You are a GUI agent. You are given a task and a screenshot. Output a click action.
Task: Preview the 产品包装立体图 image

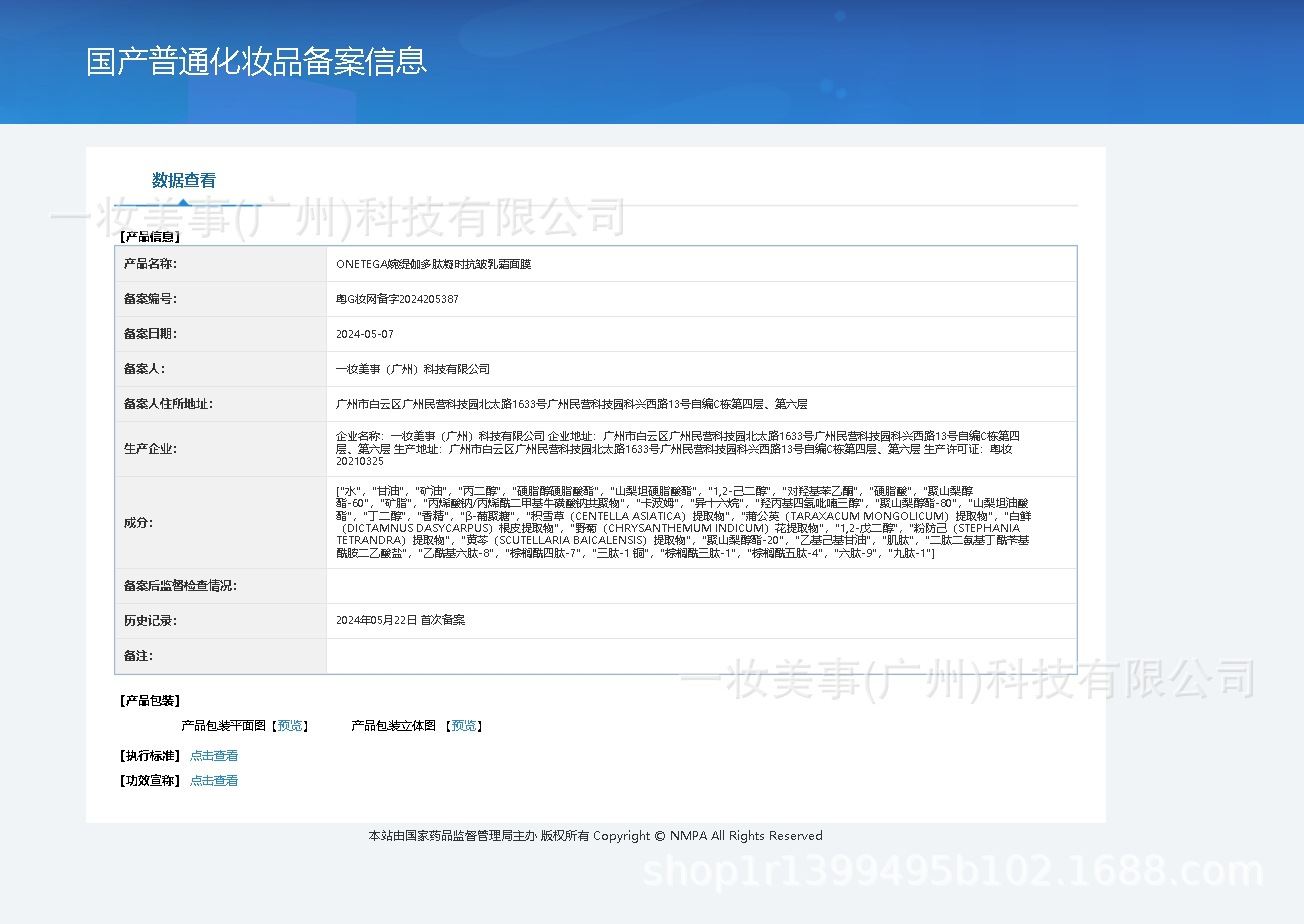465,726
